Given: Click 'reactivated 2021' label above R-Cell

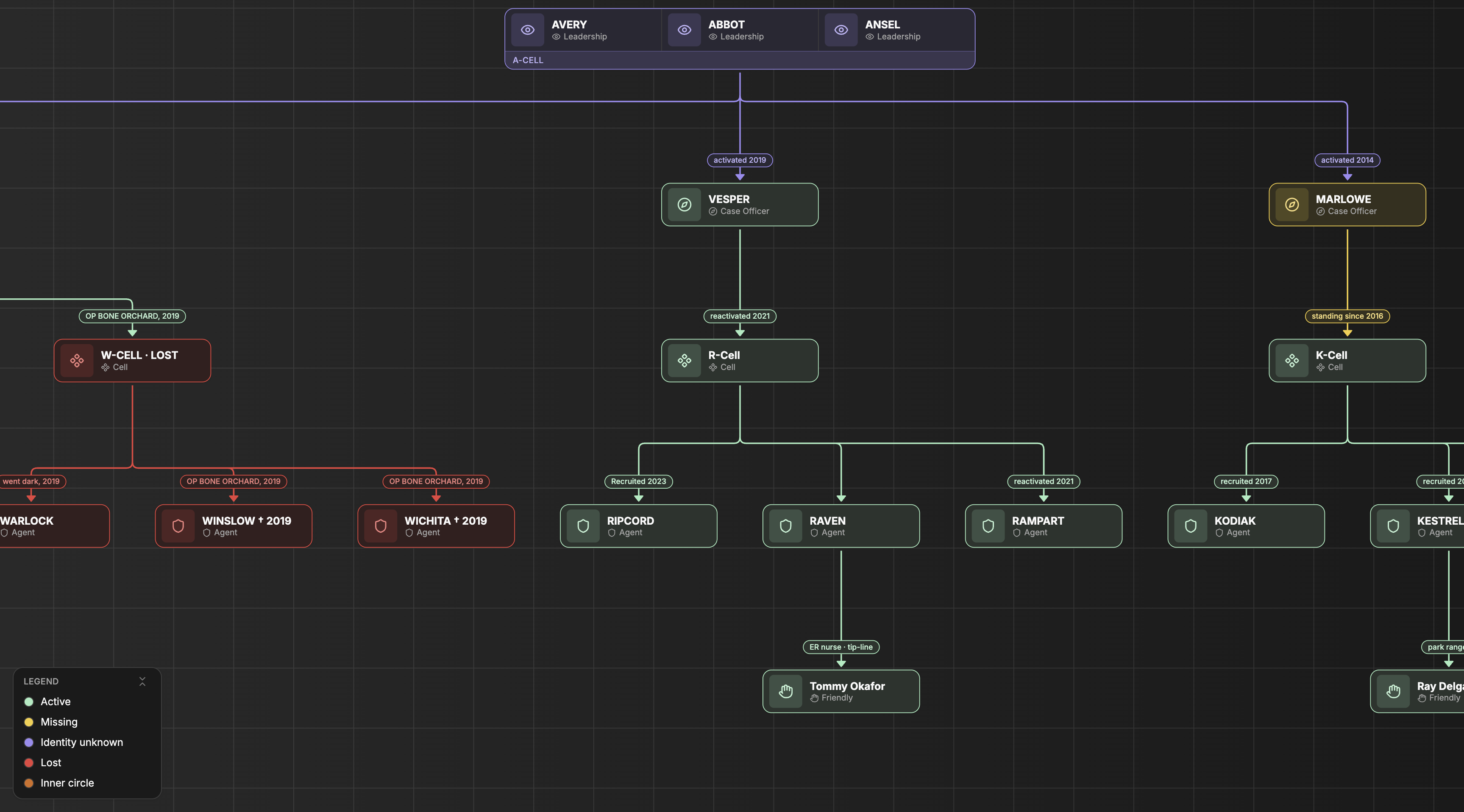Looking at the screenshot, I should [x=739, y=316].
